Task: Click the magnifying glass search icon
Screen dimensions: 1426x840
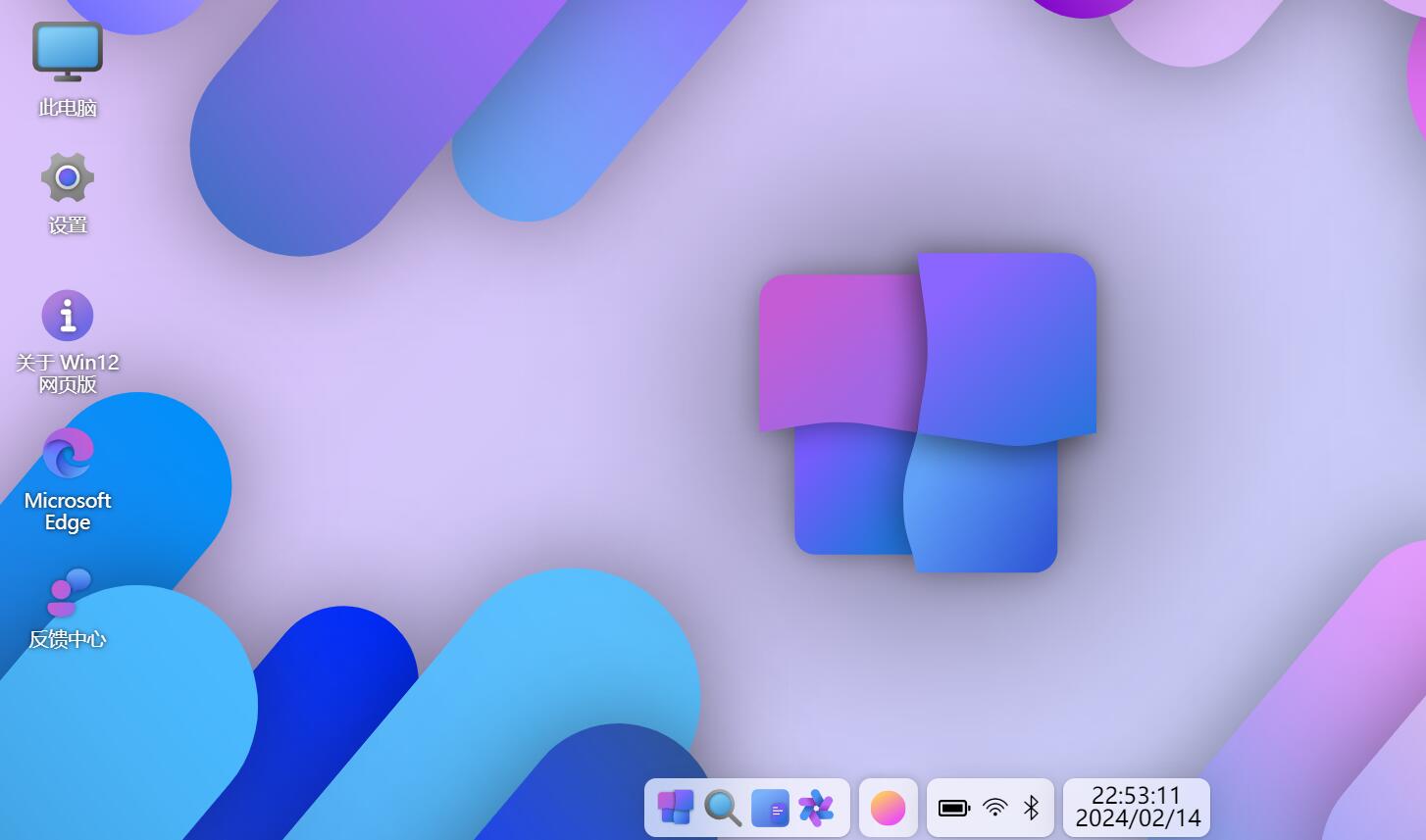Action: (x=722, y=808)
